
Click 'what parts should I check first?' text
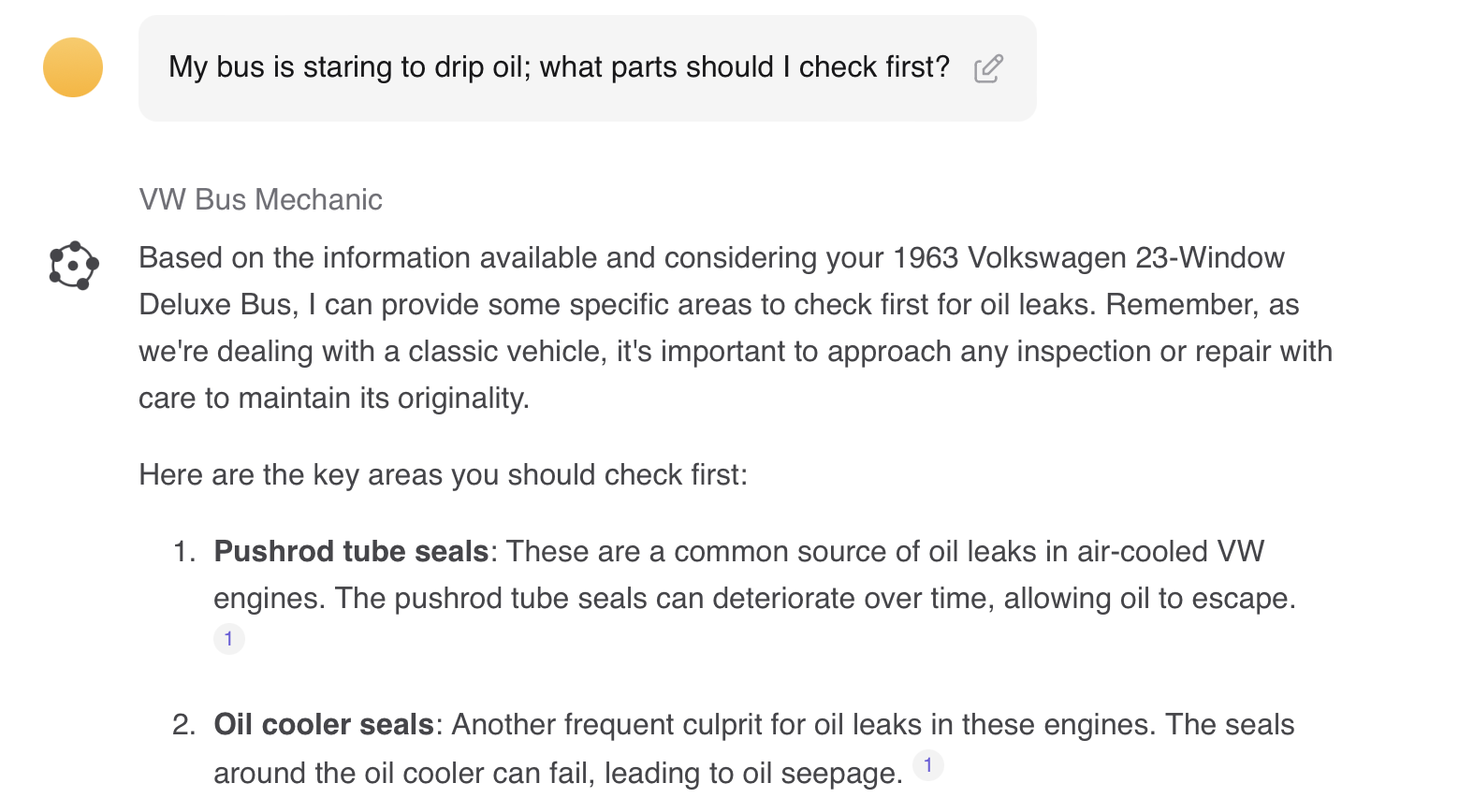745,67
